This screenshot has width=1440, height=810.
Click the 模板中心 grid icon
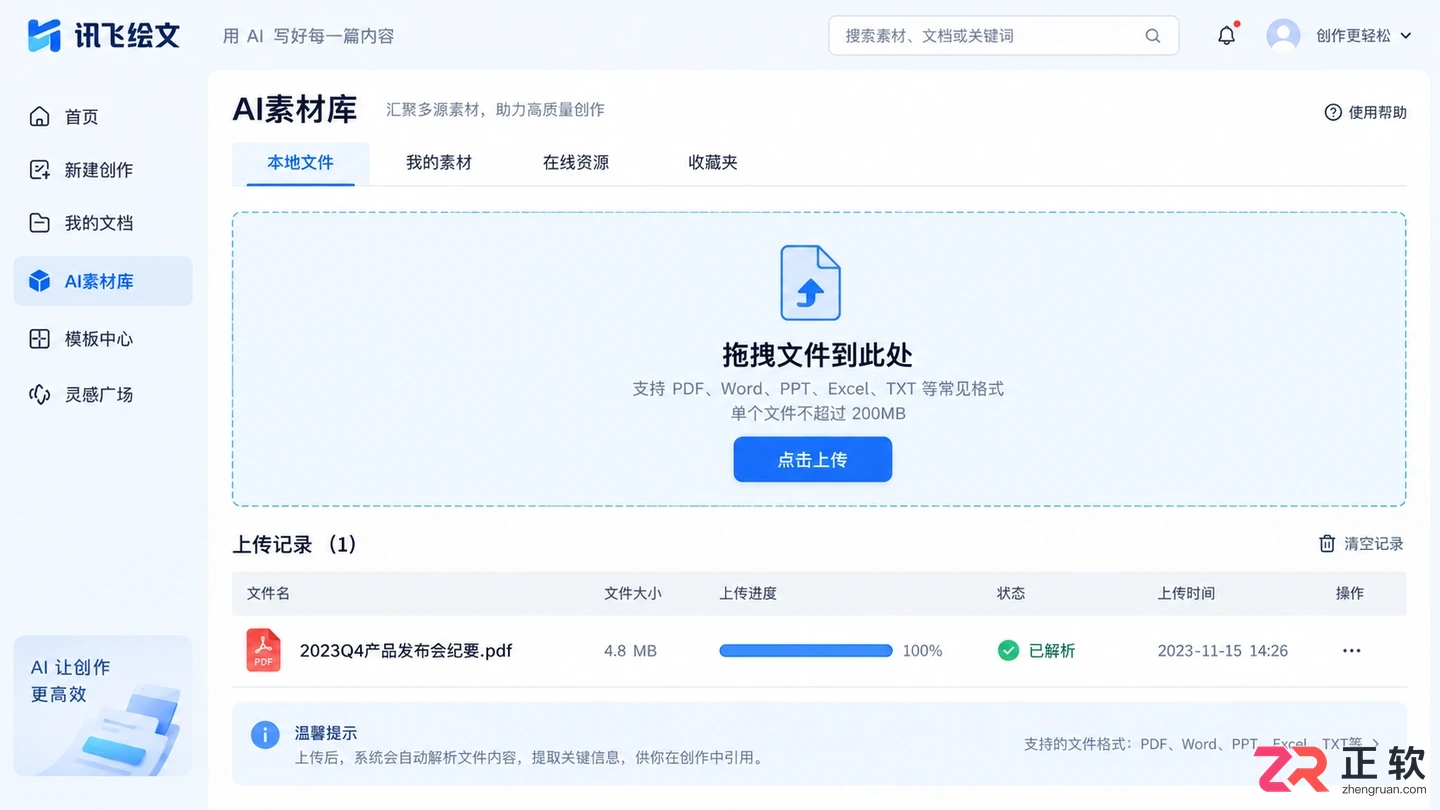39,339
